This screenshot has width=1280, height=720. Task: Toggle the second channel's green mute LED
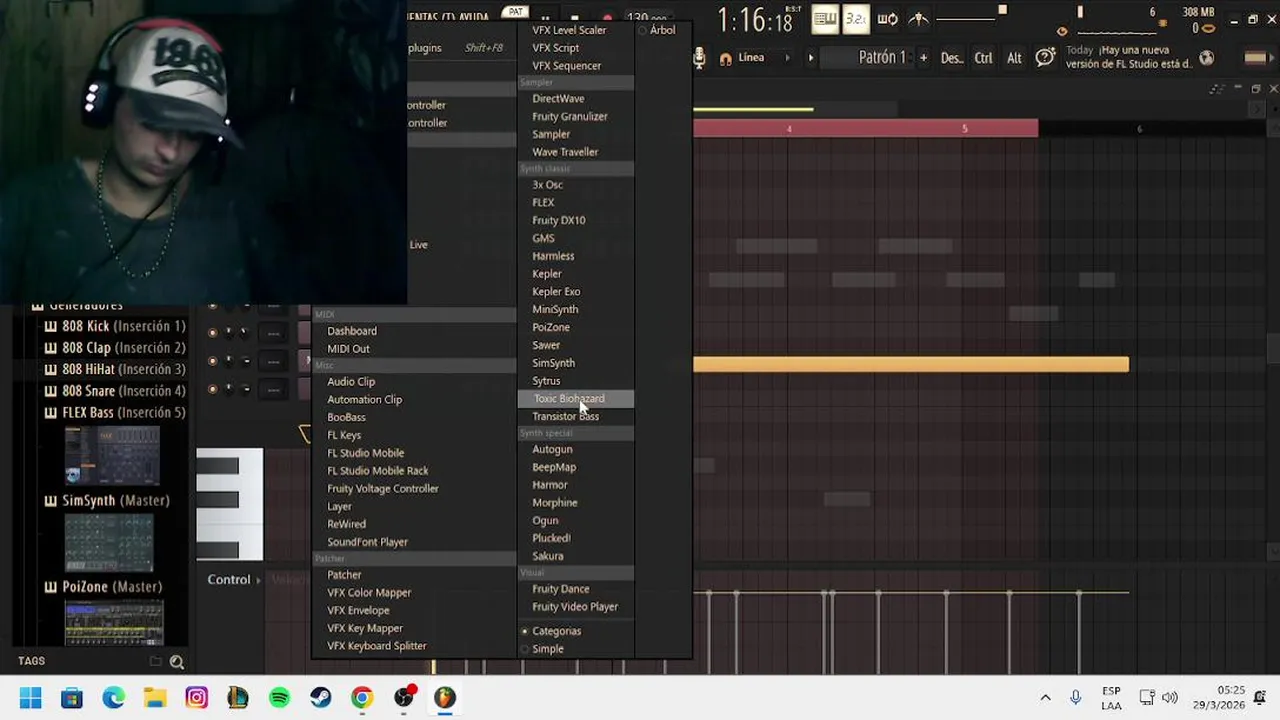[212, 360]
